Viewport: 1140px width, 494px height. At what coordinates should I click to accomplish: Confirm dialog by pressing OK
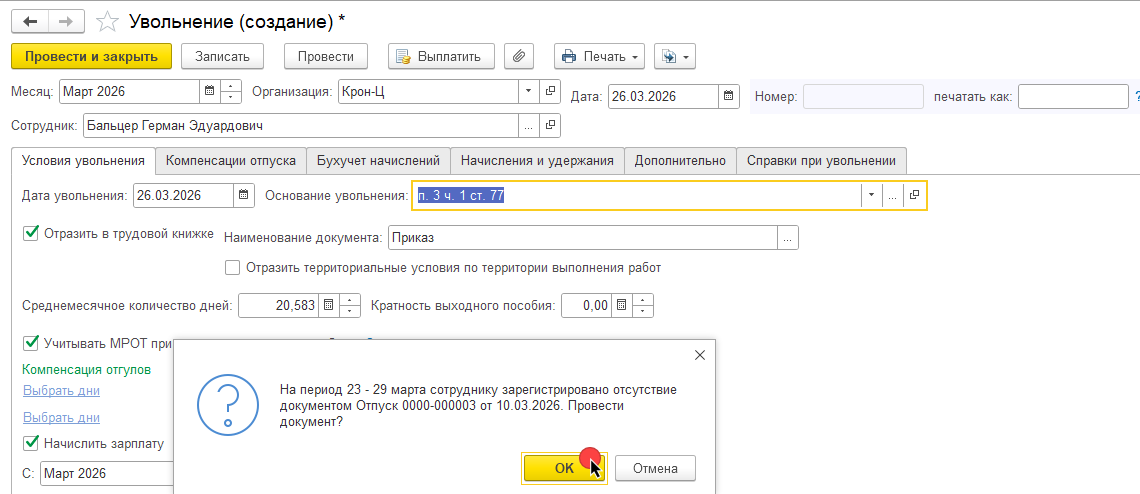[563, 468]
